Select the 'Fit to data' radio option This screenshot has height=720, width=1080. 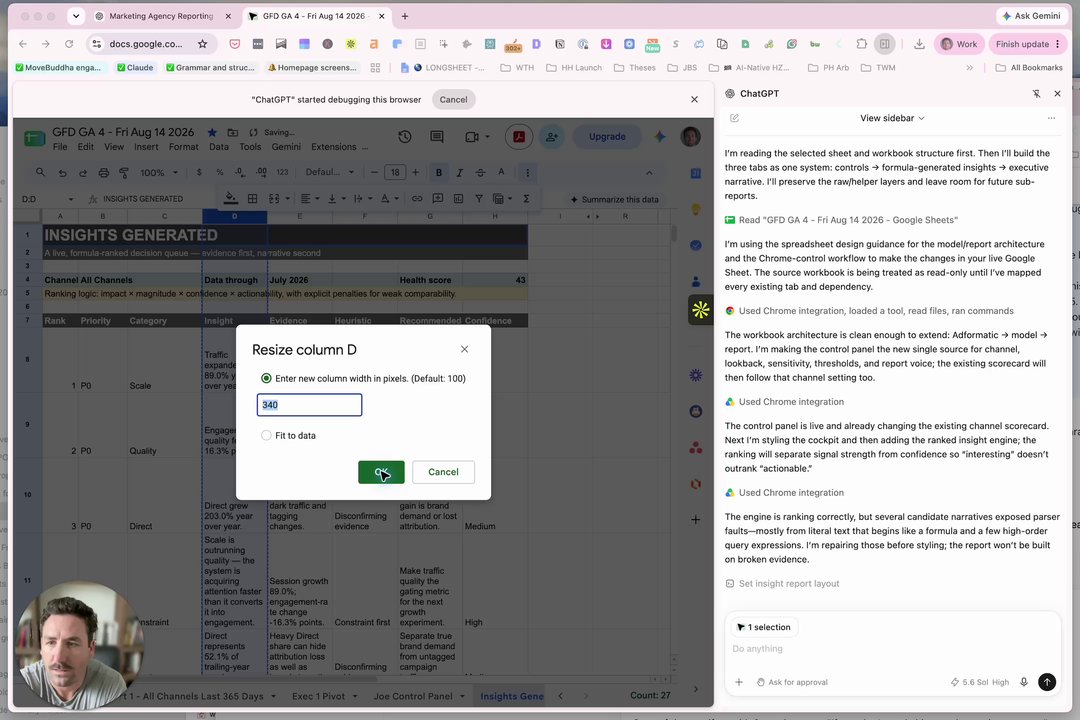[x=266, y=435]
